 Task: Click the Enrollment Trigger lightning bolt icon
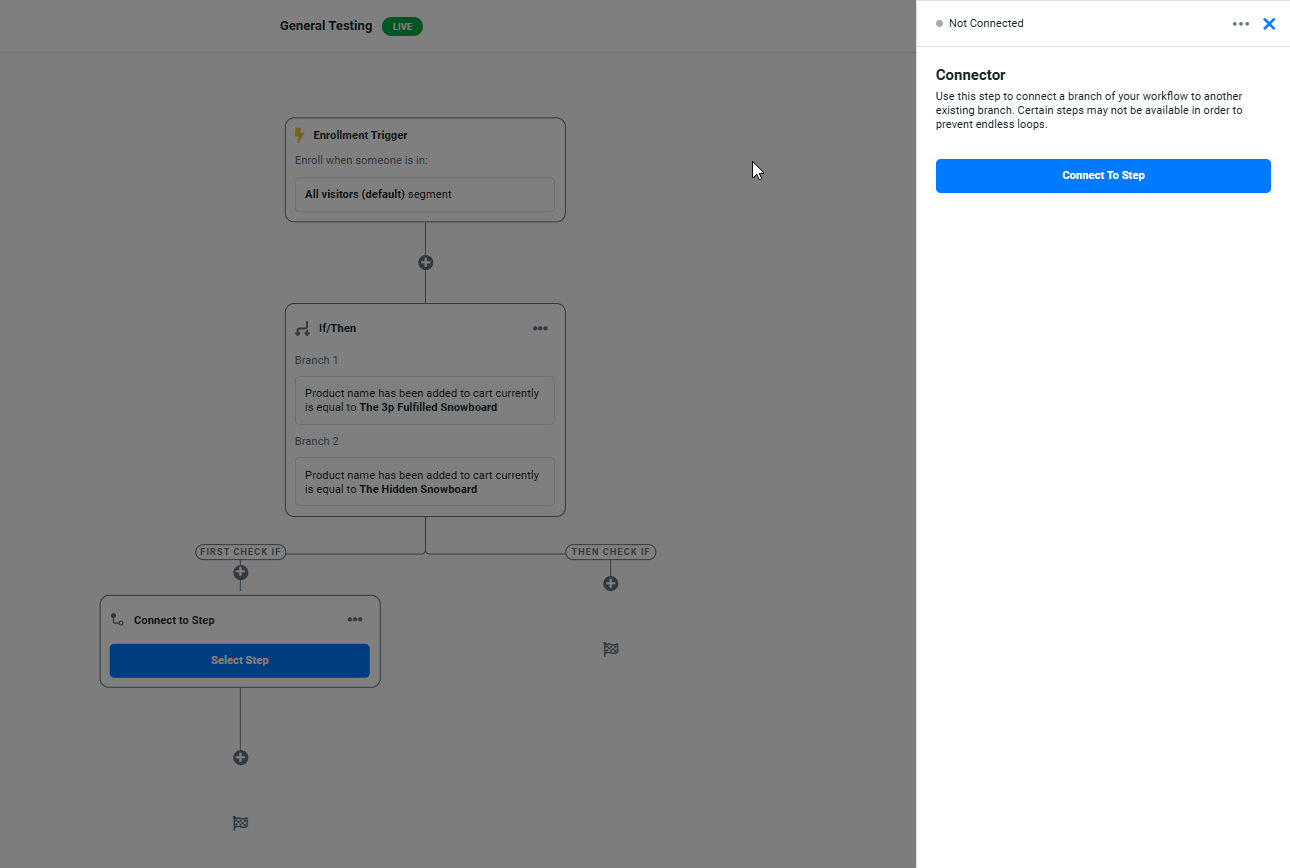point(299,135)
